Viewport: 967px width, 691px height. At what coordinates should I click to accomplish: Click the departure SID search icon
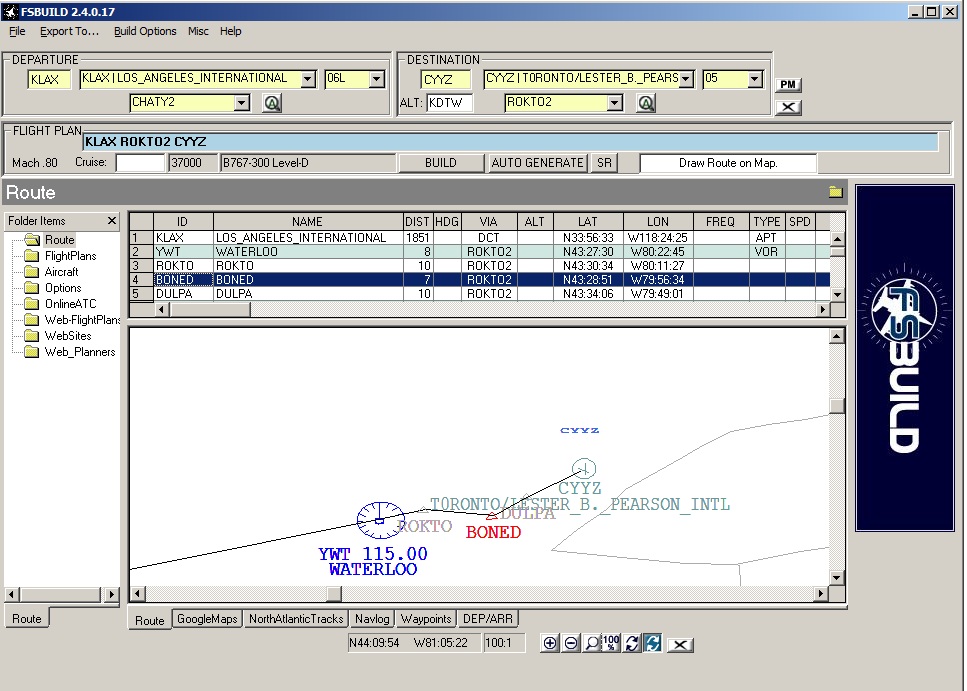[x=272, y=103]
